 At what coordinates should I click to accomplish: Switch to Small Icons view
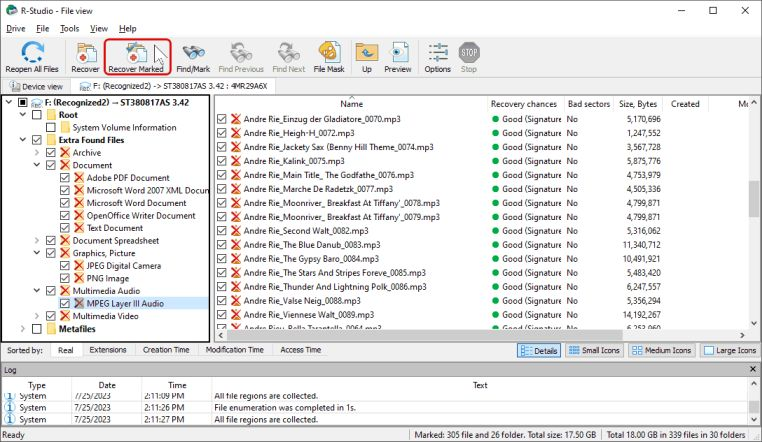coord(594,351)
